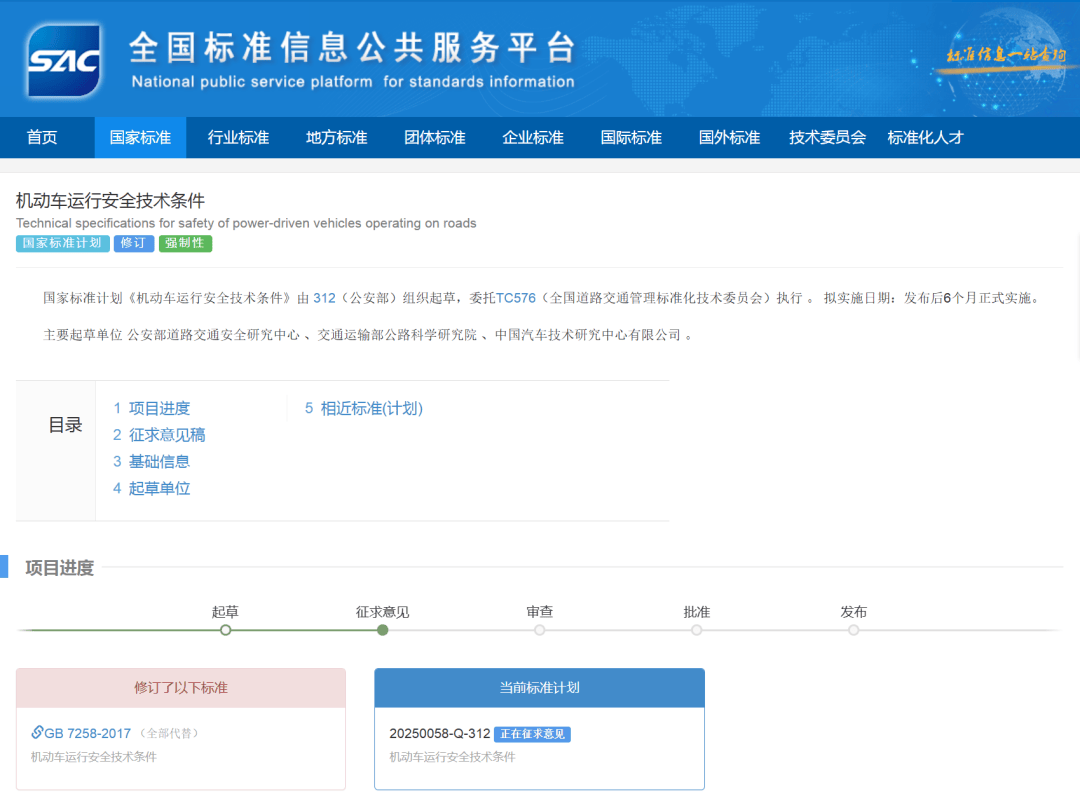Viewport: 1080px width, 808px height.
Task: Click the 国家标准计划 tag
Action: (63, 243)
